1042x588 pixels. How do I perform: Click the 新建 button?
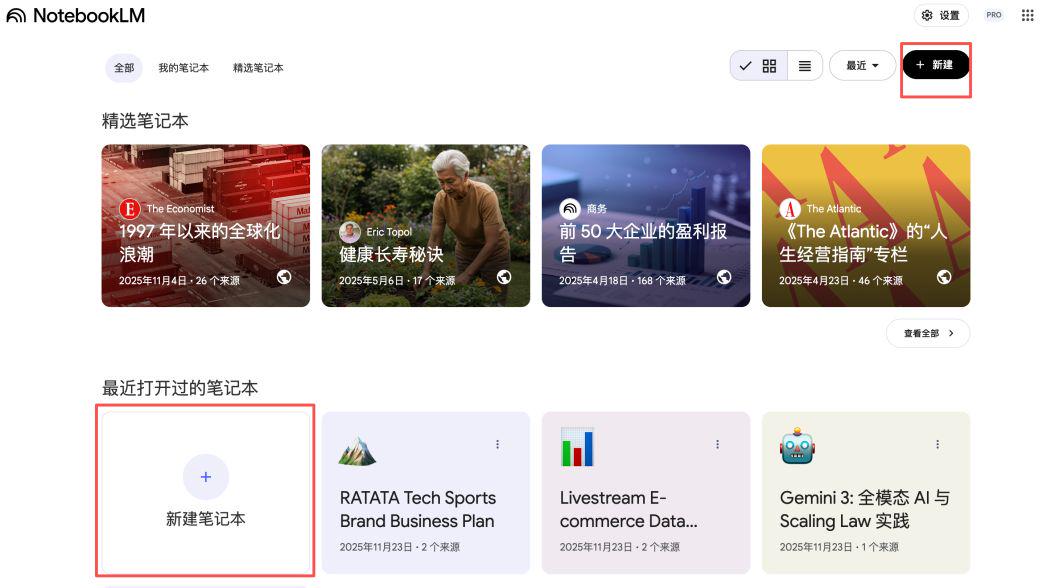click(934, 64)
